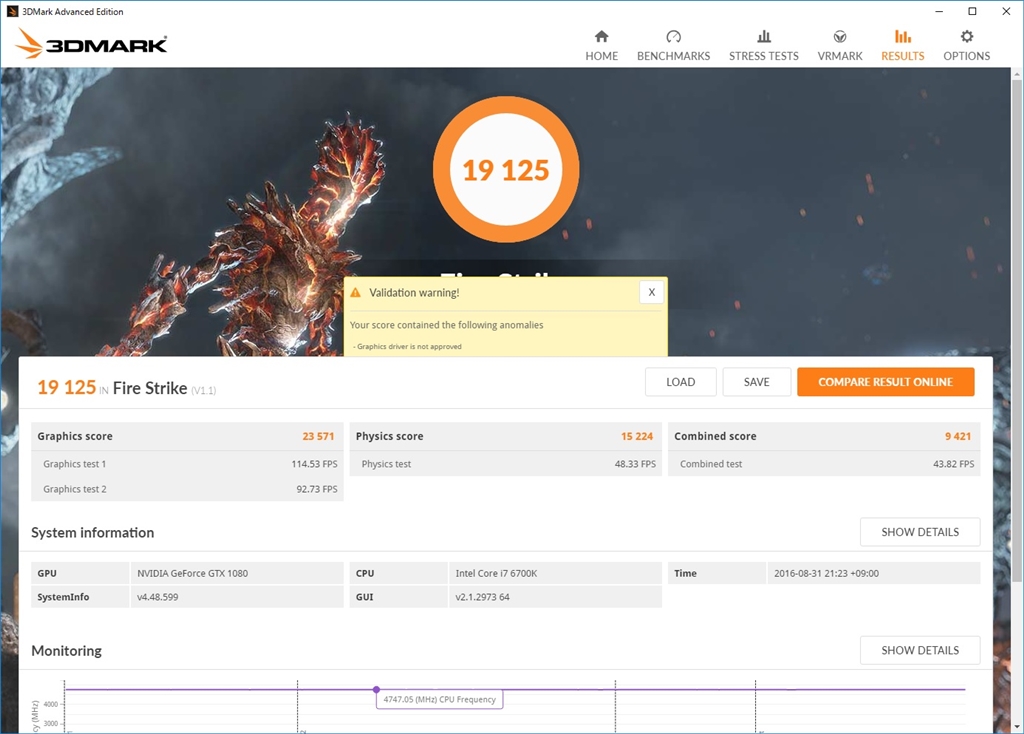Click the GUI version v2.1.2973 64
This screenshot has width=1024, height=734.
483,597
